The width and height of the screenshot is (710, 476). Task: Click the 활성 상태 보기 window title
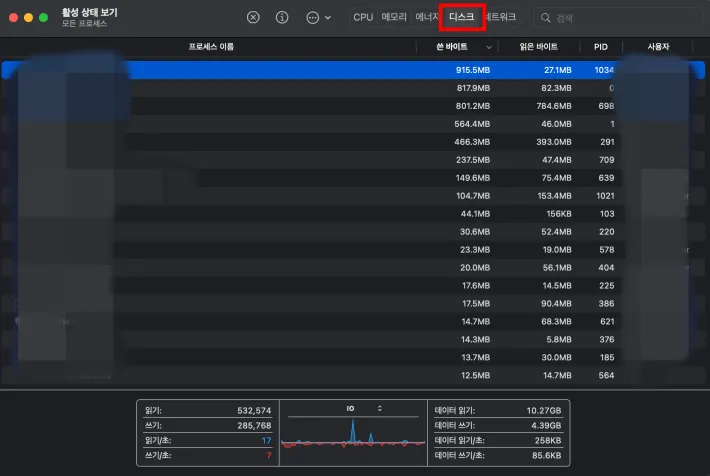(x=90, y=13)
